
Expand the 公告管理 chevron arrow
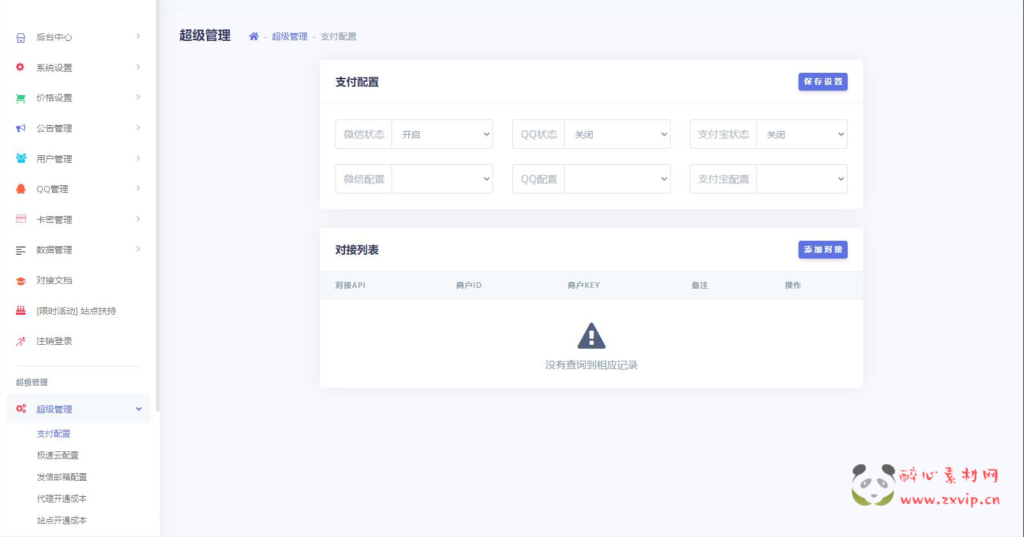click(x=138, y=128)
